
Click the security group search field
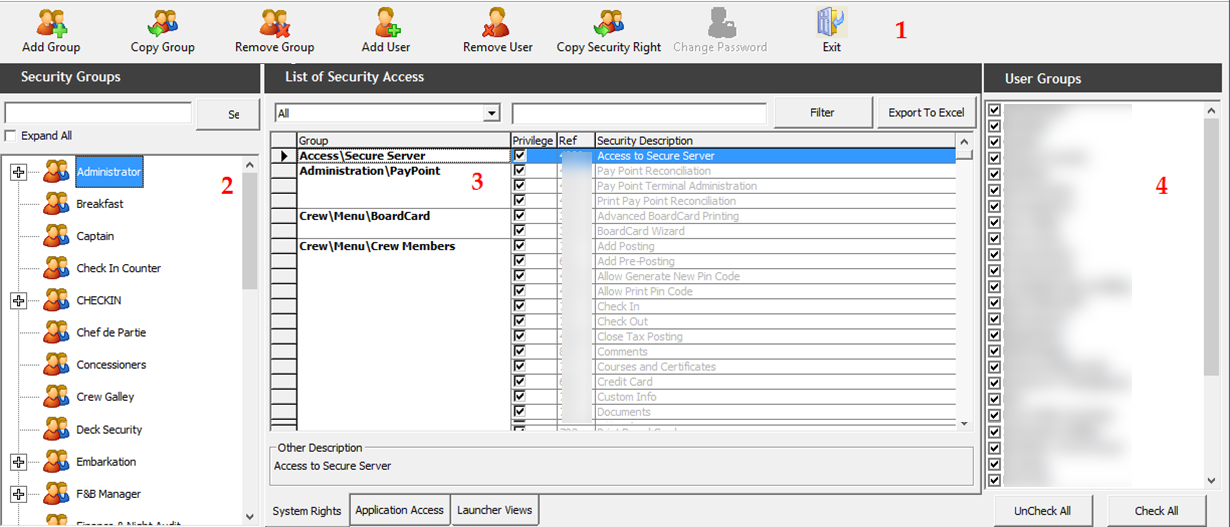click(98, 113)
